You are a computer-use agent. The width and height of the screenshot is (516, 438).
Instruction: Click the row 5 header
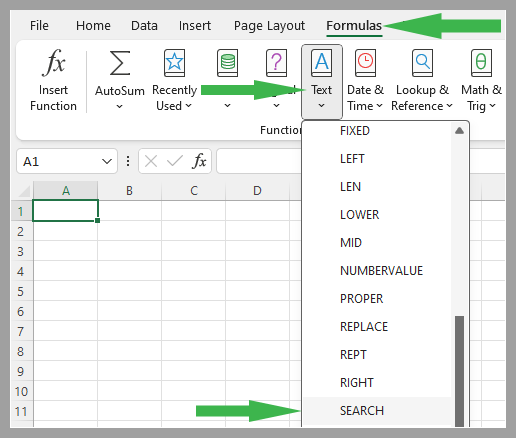pyautogui.click(x=21, y=291)
